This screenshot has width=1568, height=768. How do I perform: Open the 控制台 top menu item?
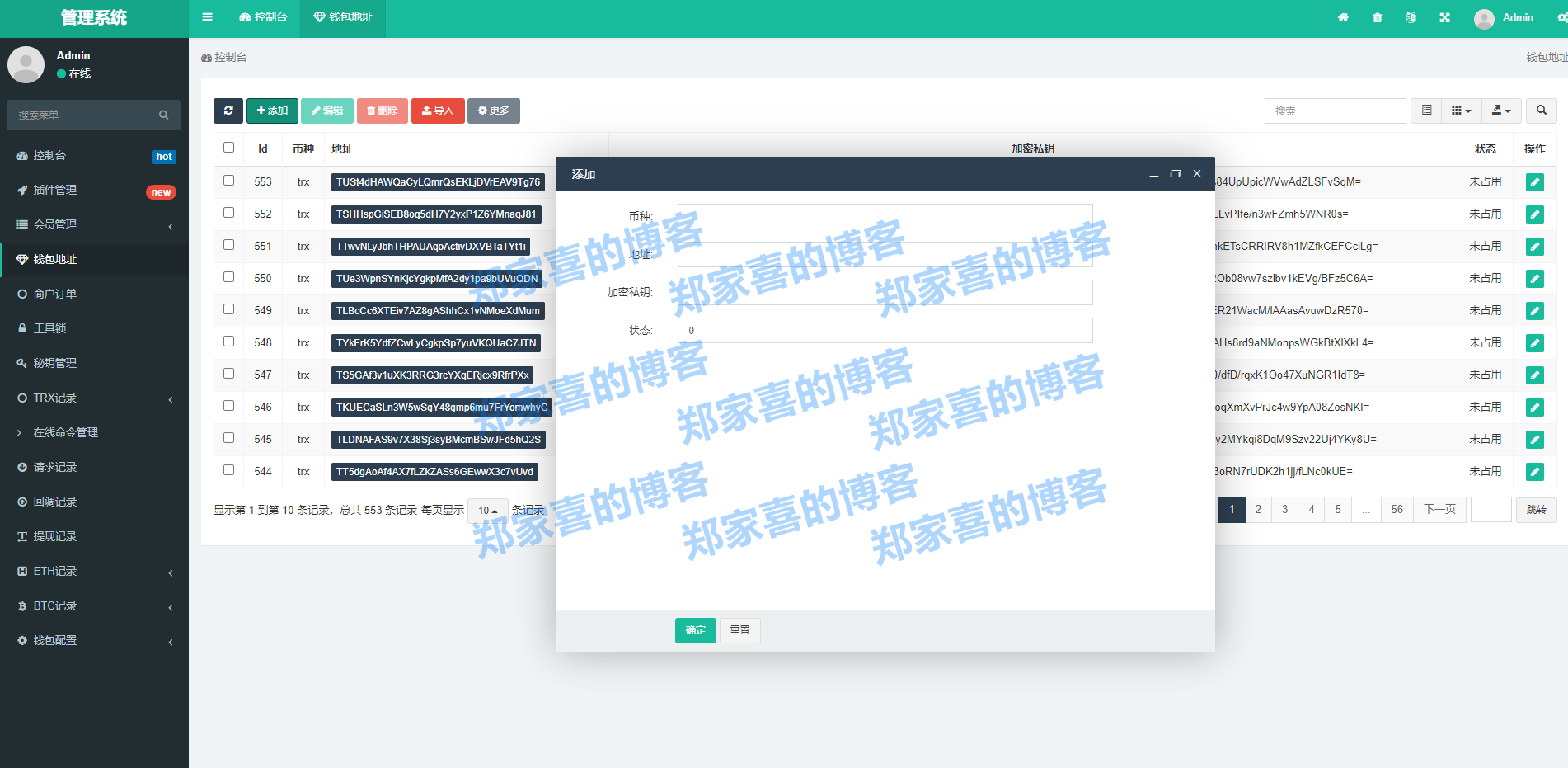(x=262, y=17)
